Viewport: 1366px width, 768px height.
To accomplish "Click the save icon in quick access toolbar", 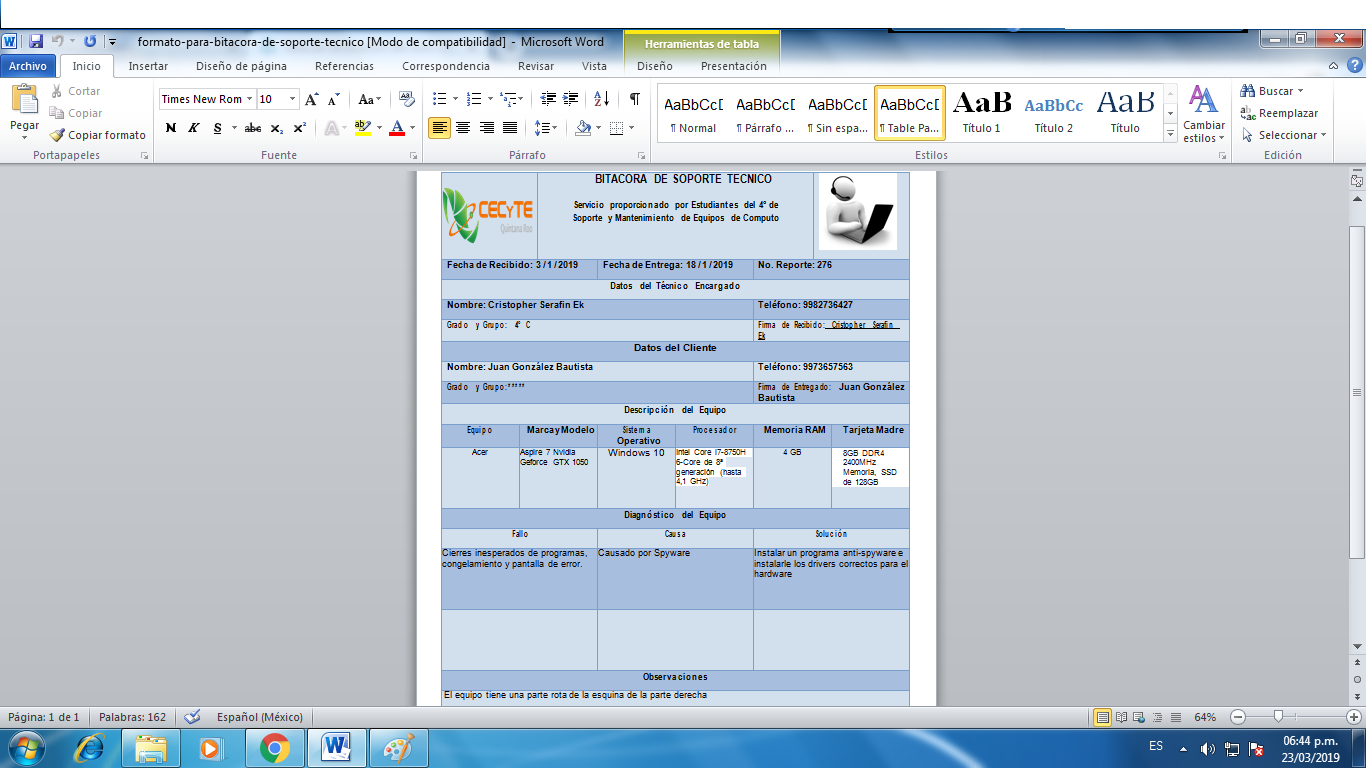I will click(x=36, y=42).
